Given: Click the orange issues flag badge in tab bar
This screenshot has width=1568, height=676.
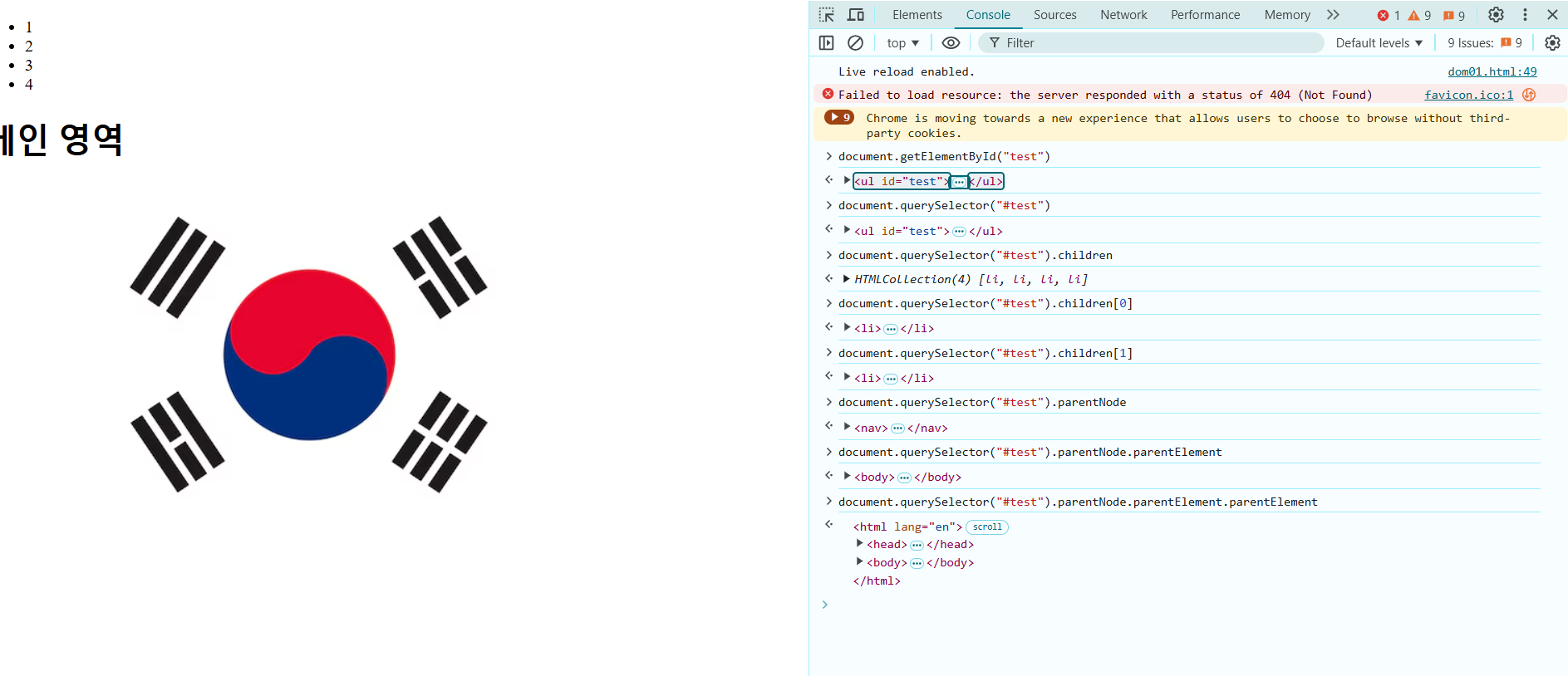Looking at the screenshot, I should tap(1454, 15).
